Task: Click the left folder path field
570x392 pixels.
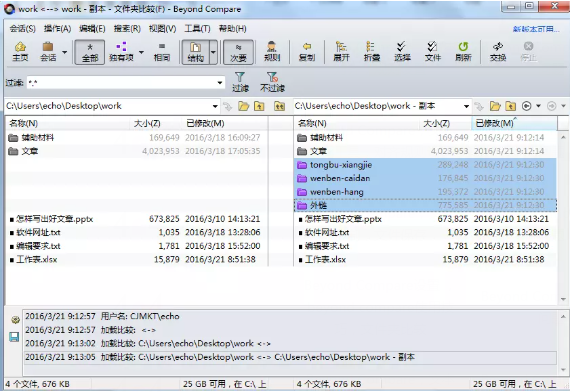Action: tap(108, 106)
